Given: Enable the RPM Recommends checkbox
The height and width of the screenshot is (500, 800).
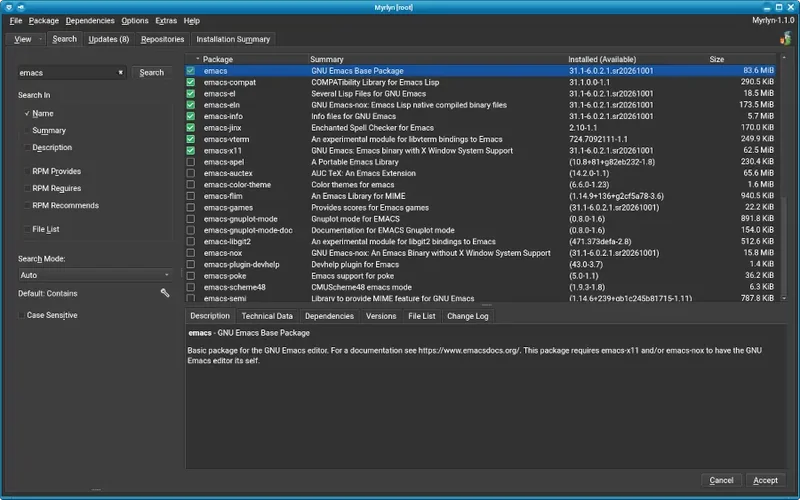Looking at the screenshot, I should [x=27, y=206].
